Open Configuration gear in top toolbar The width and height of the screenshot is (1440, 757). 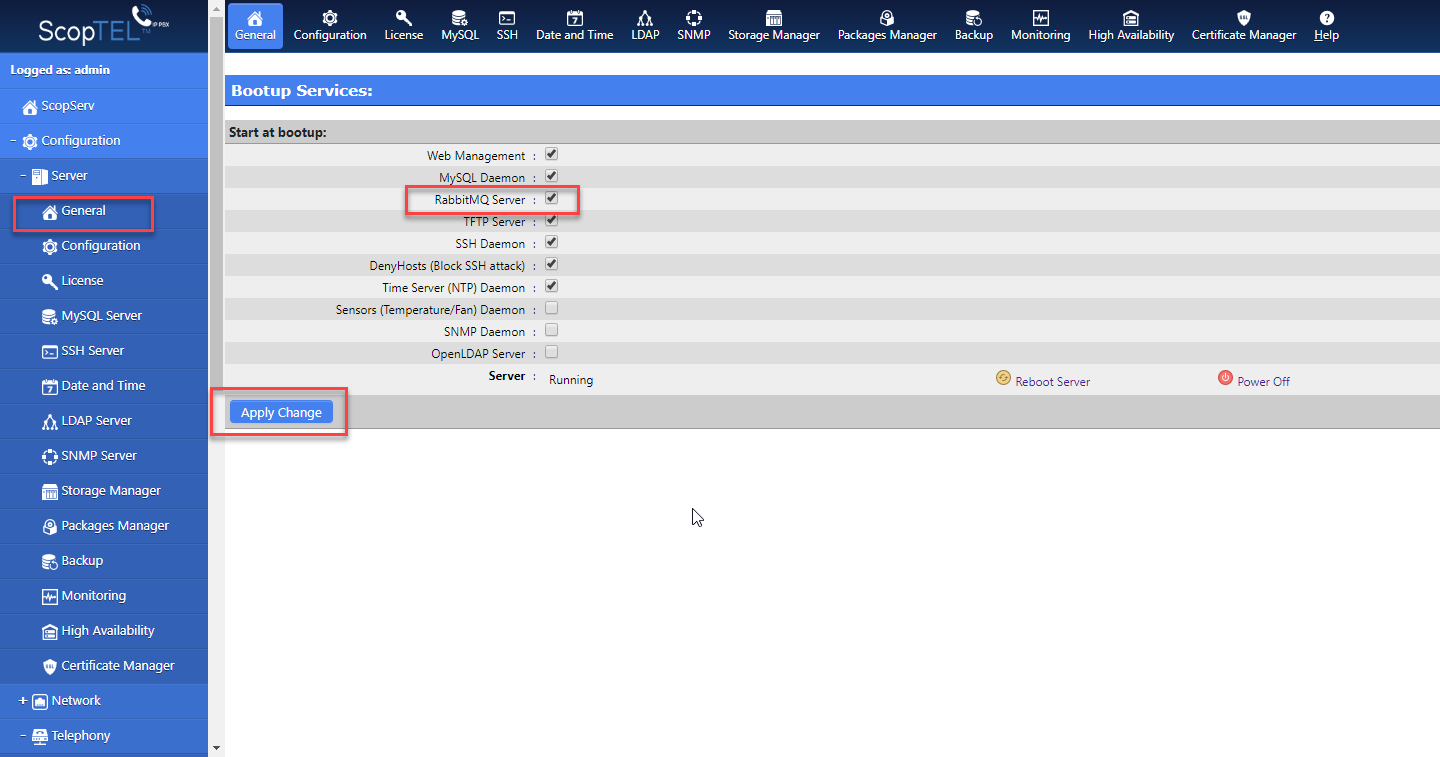tap(330, 26)
